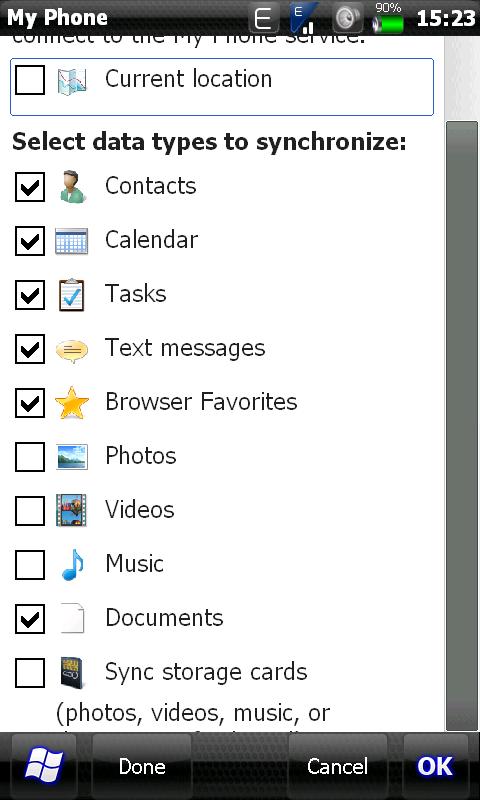Click the Tasks clipboard icon
The height and width of the screenshot is (800, 480).
tap(71, 295)
